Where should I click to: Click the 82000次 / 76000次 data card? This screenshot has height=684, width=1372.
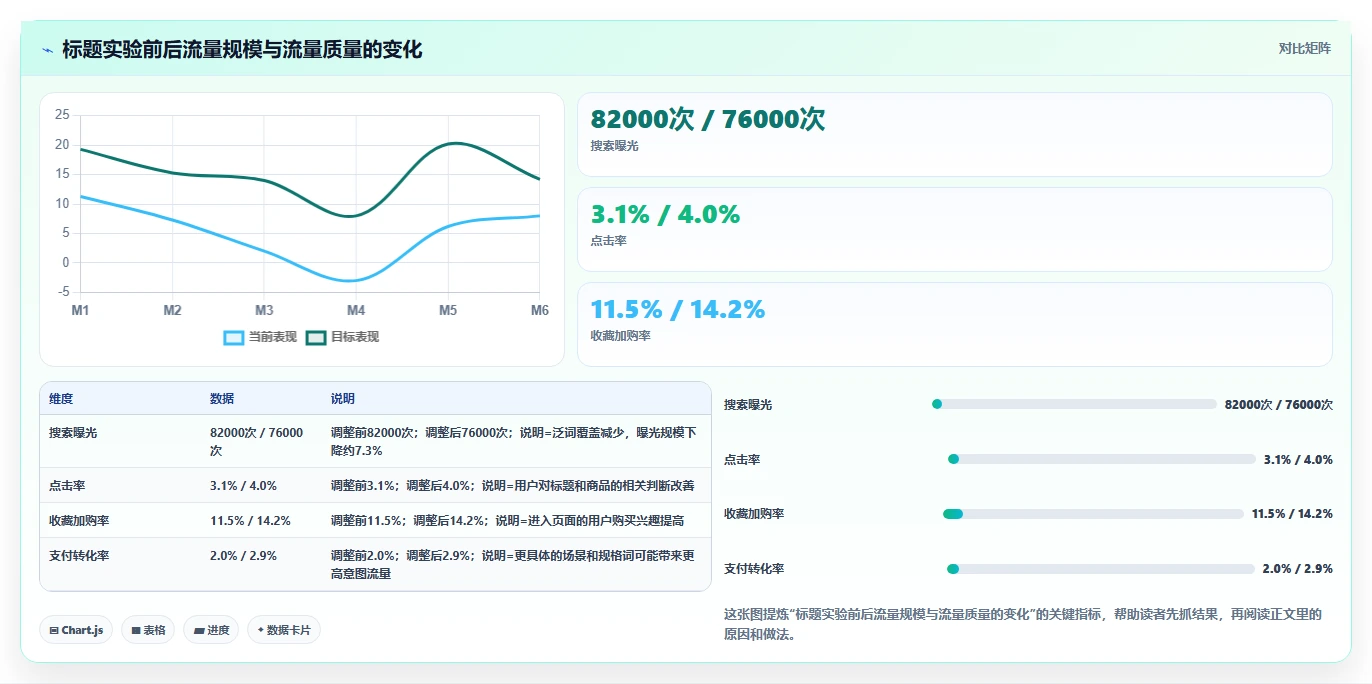pos(955,135)
